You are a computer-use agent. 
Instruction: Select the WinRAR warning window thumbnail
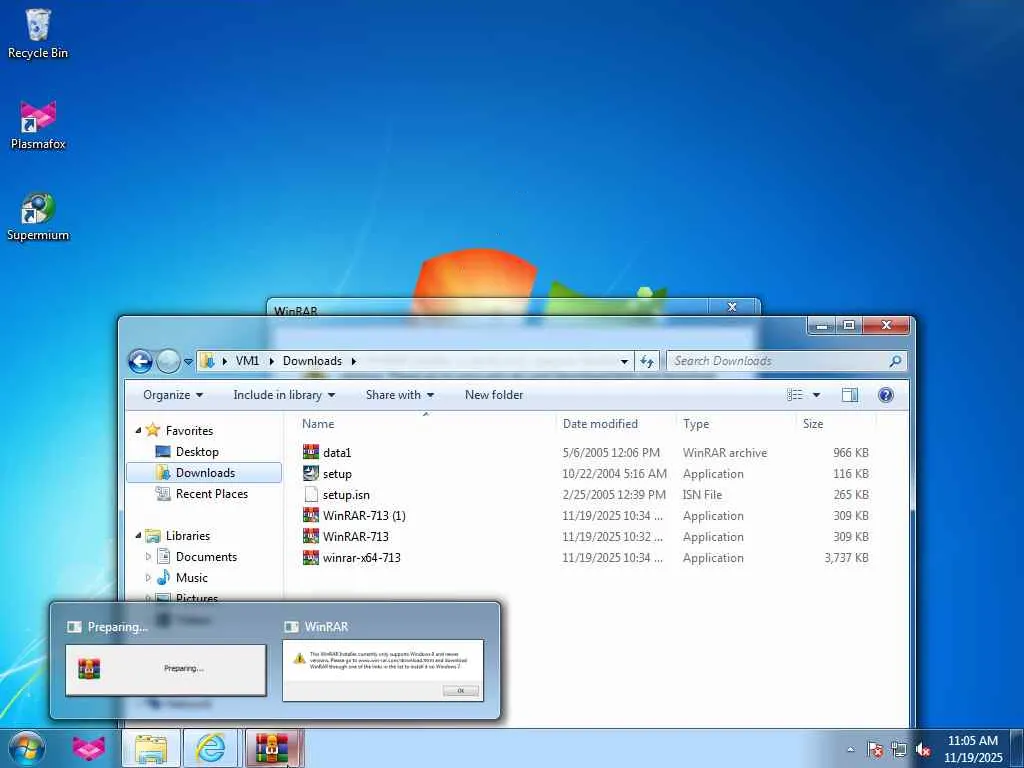pyautogui.click(x=383, y=671)
